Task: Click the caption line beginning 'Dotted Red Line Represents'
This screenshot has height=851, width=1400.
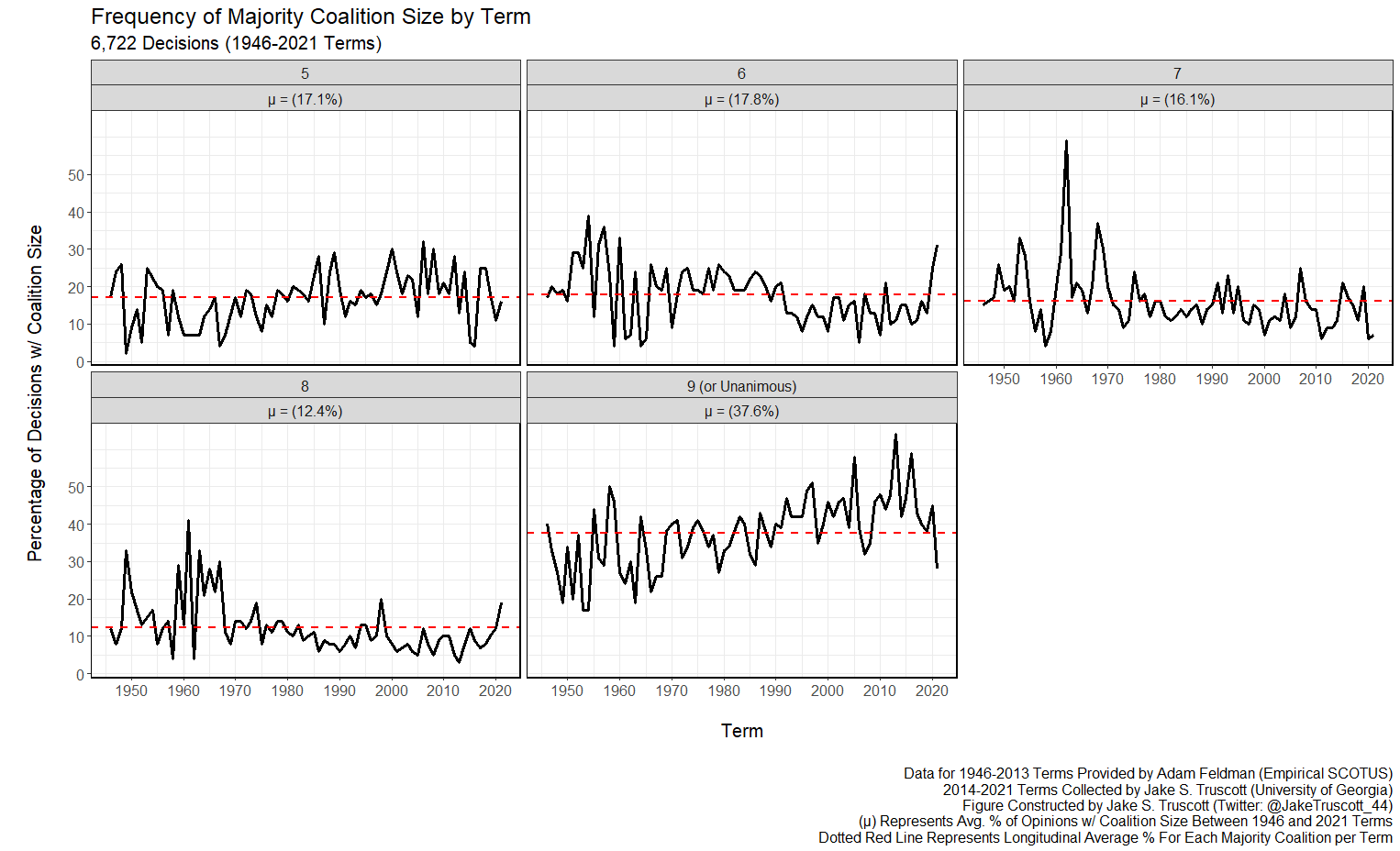Action: coord(1105,837)
